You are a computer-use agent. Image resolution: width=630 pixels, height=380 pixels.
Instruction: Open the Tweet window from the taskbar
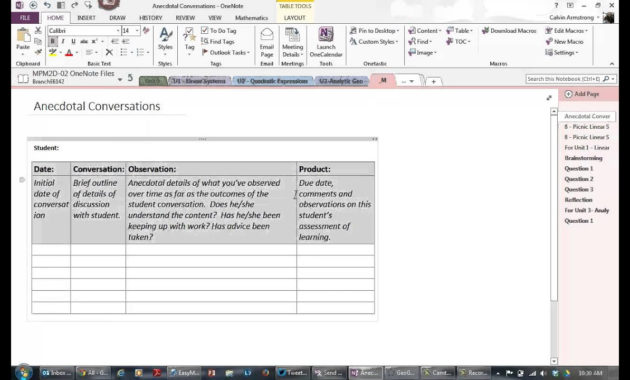tap(293, 373)
